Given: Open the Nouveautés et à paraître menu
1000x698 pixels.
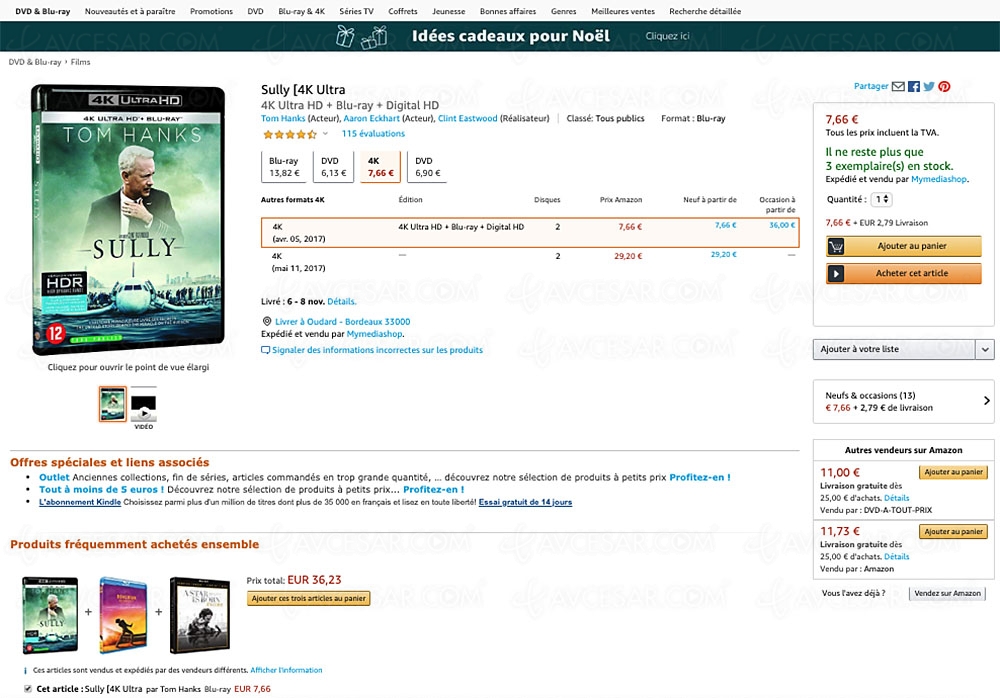Looking at the screenshot, I should point(130,11).
